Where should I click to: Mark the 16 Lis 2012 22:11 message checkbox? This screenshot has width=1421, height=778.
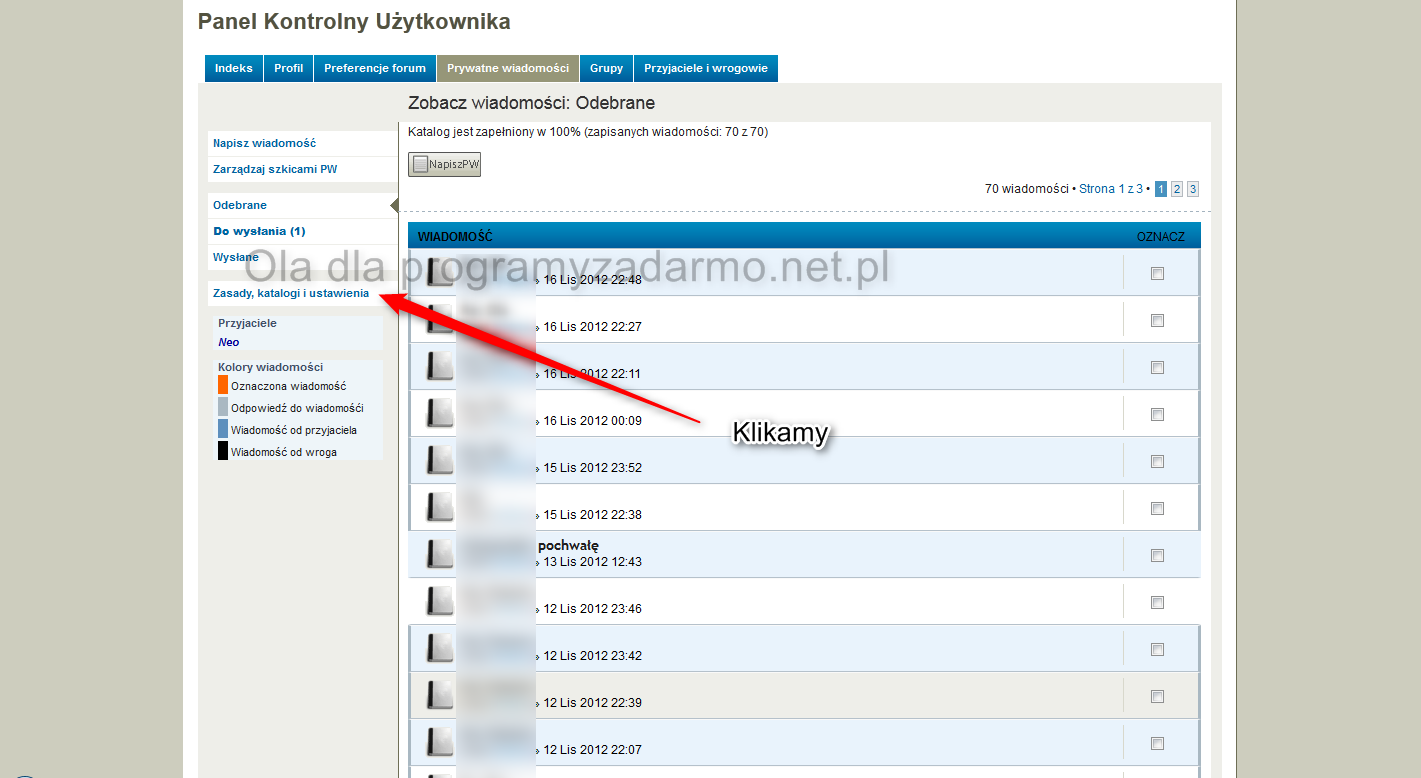(x=1157, y=367)
